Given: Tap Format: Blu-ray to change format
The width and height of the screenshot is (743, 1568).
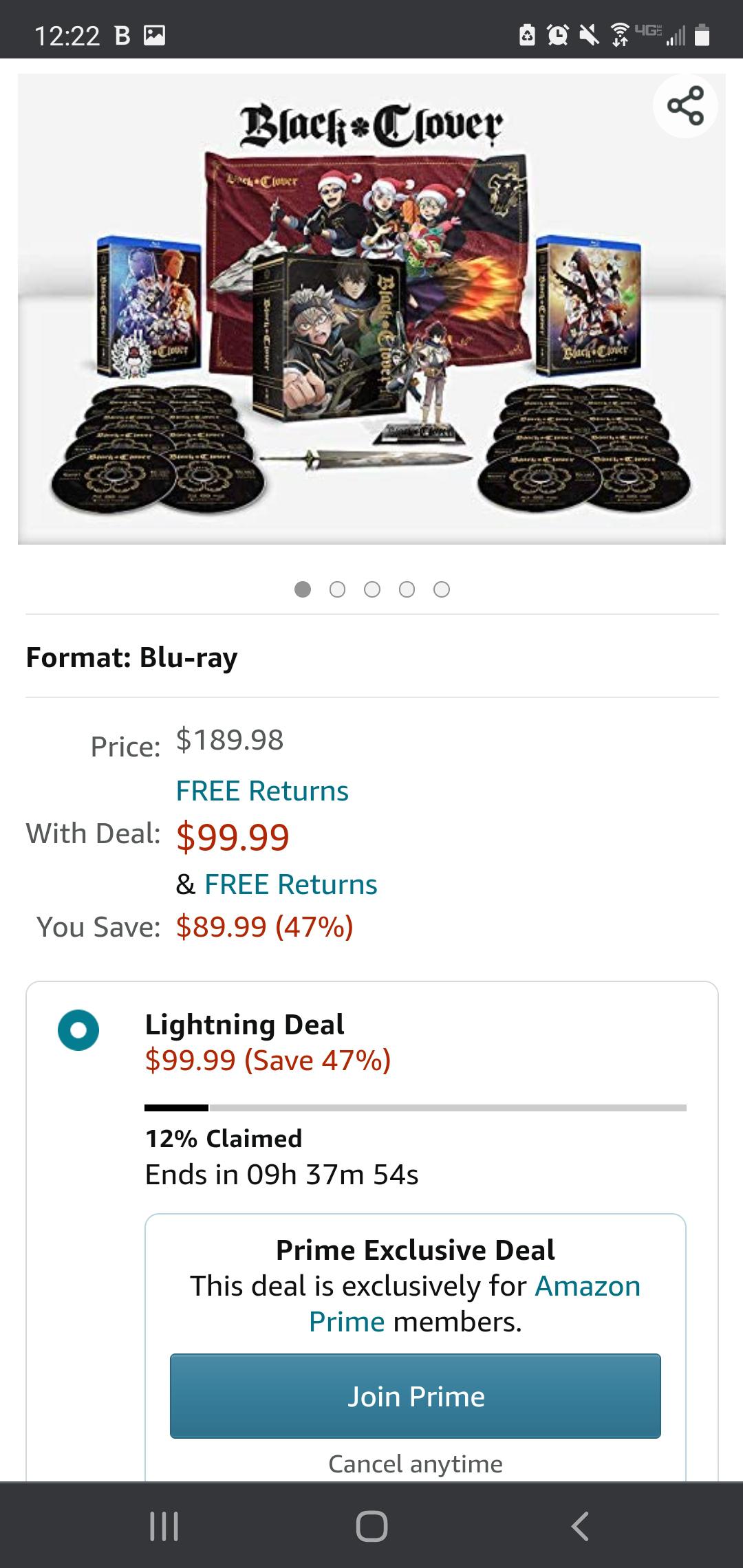Looking at the screenshot, I should click(131, 657).
